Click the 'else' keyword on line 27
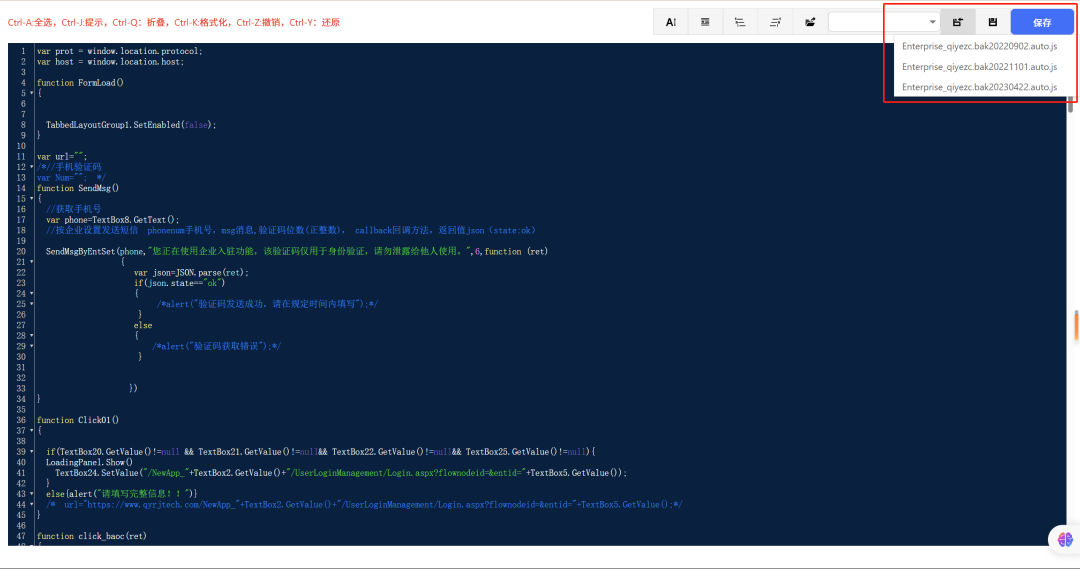The image size is (1080, 569). [x=143, y=325]
